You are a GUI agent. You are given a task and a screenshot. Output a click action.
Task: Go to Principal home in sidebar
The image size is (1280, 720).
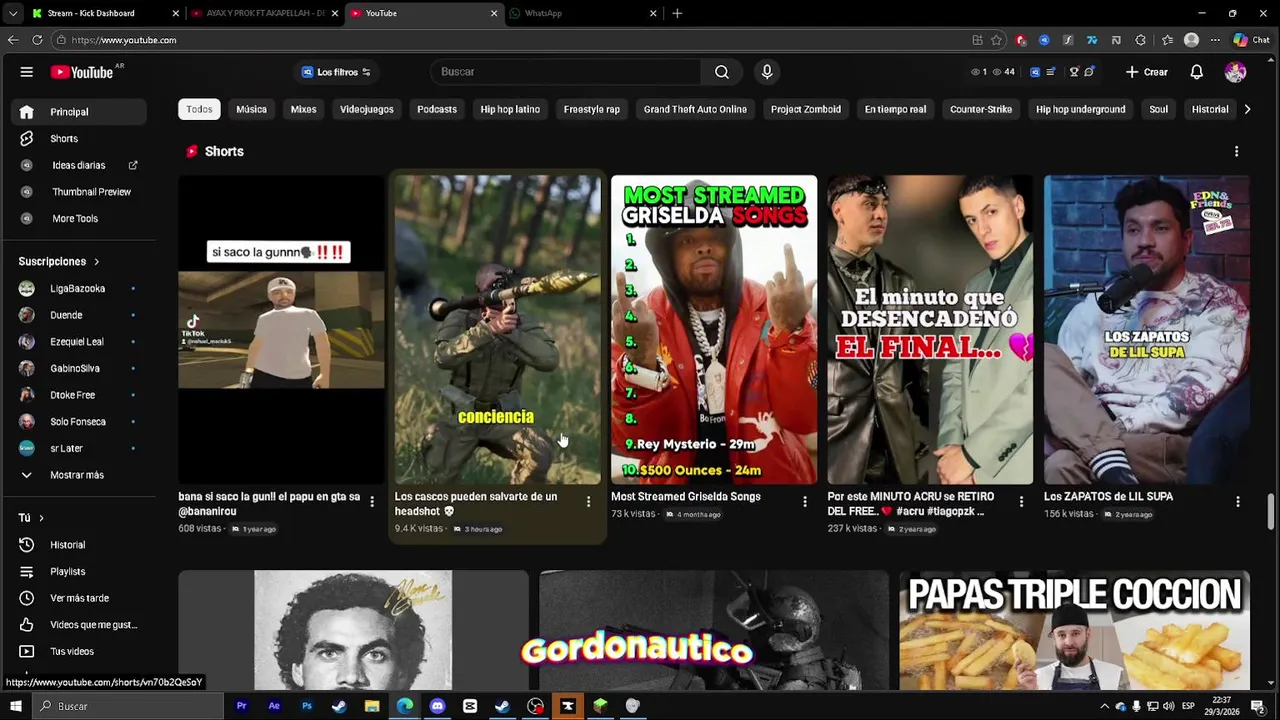(77, 112)
